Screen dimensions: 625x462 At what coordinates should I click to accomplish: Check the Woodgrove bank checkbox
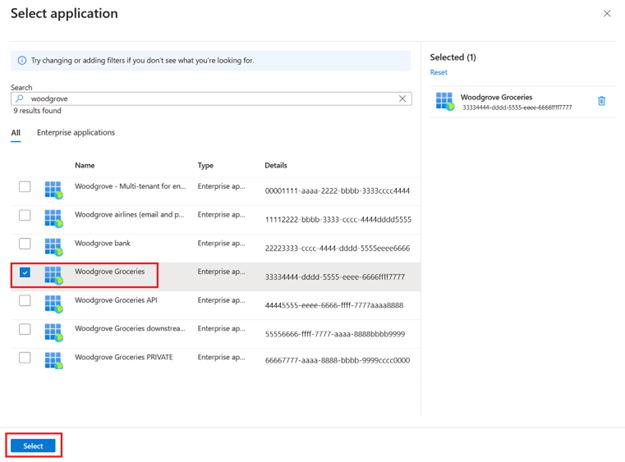point(25,244)
